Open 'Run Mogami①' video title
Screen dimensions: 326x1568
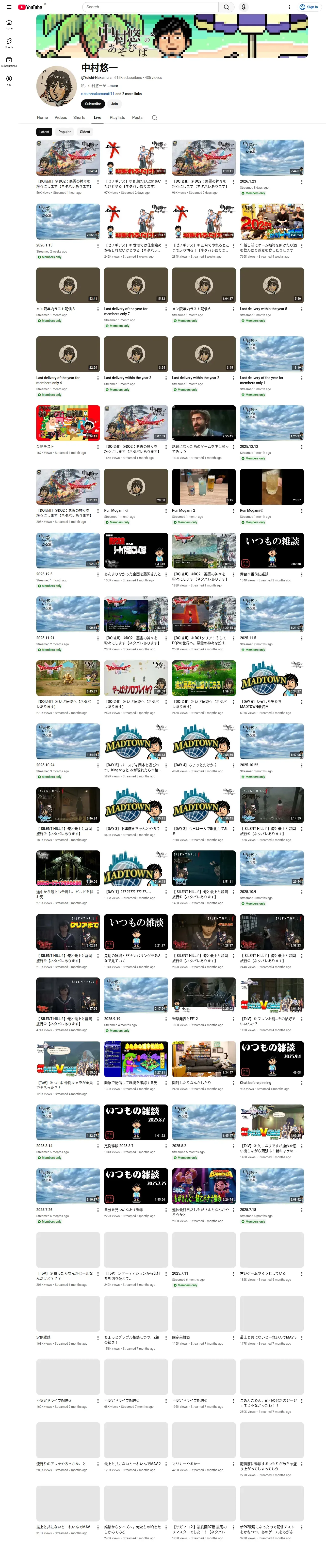click(x=252, y=511)
